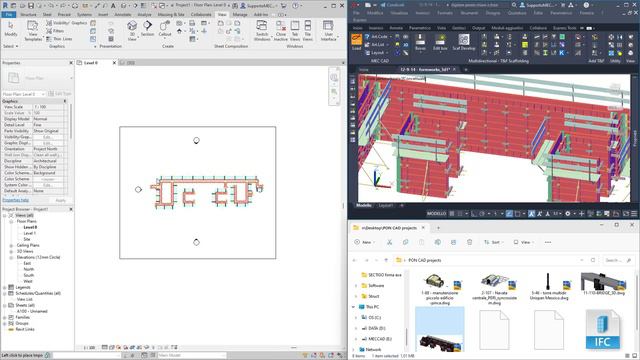Image resolution: width=640 pixels, height=360 pixels.
Task: Open the CAD status bar customization menu
Action: click(634, 213)
